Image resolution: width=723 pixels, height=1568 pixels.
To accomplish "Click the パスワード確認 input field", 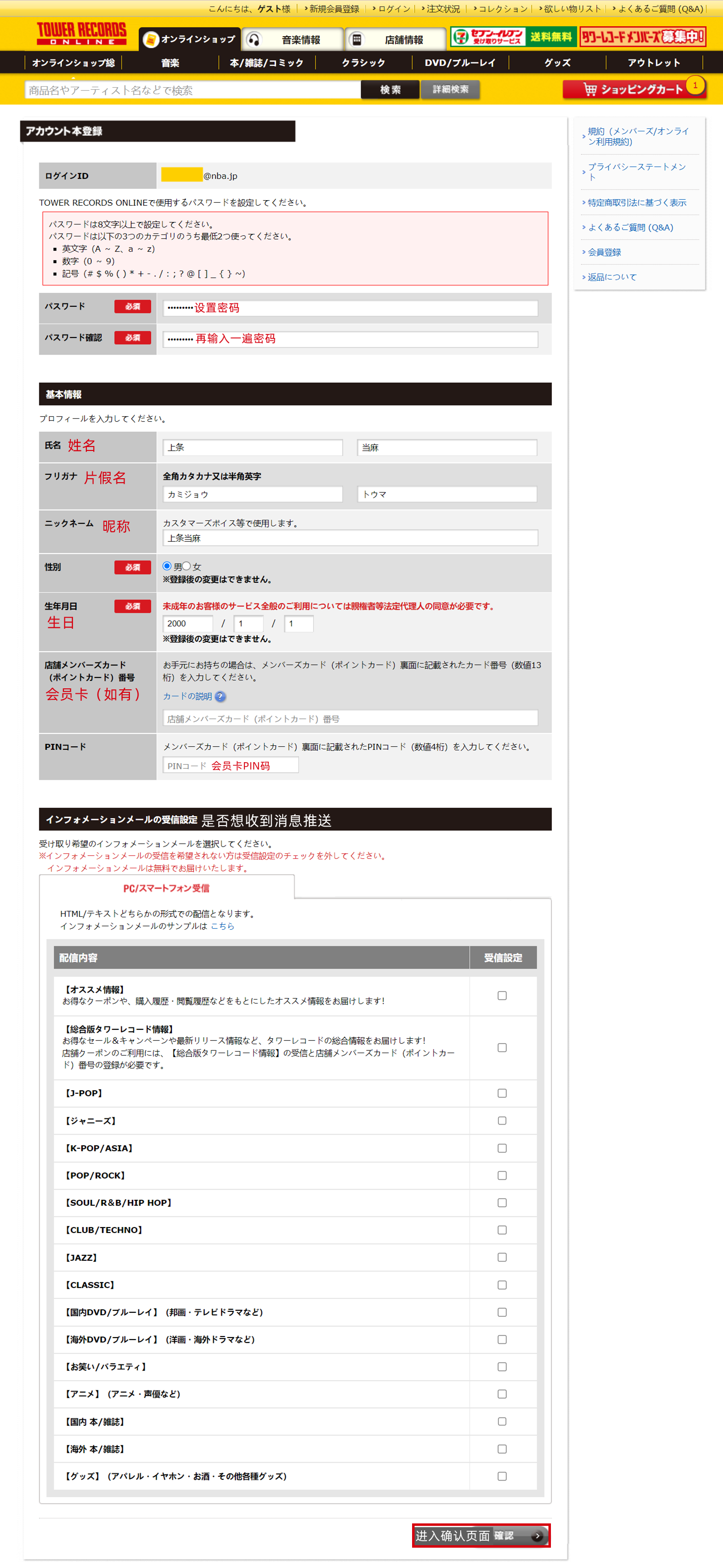I will [x=350, y=339].
